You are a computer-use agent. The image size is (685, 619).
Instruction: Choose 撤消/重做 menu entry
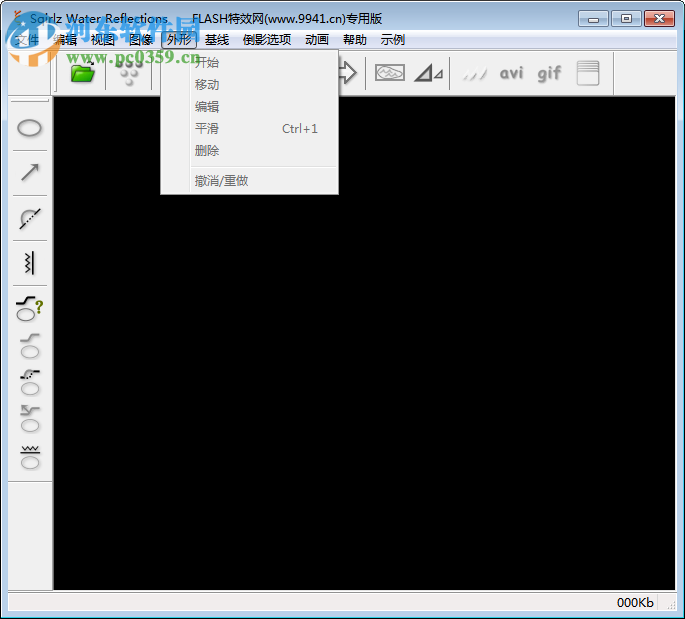[x=250, y=181]
